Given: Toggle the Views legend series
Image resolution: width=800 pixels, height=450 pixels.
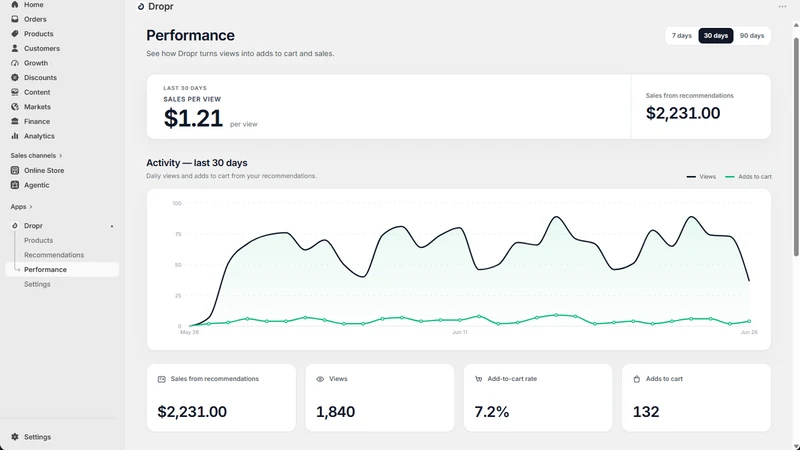Looking at the screenshot, I should 701,177.
